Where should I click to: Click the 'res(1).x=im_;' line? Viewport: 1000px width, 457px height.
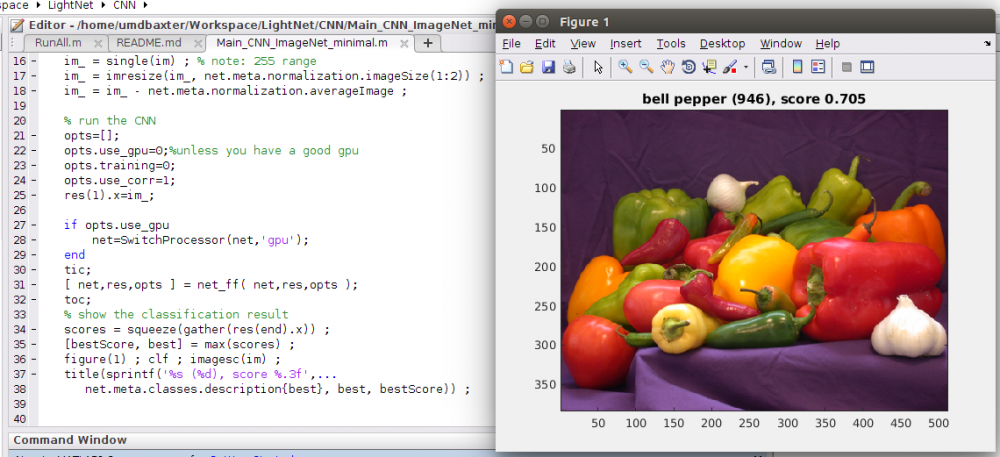tap(109, 195)
